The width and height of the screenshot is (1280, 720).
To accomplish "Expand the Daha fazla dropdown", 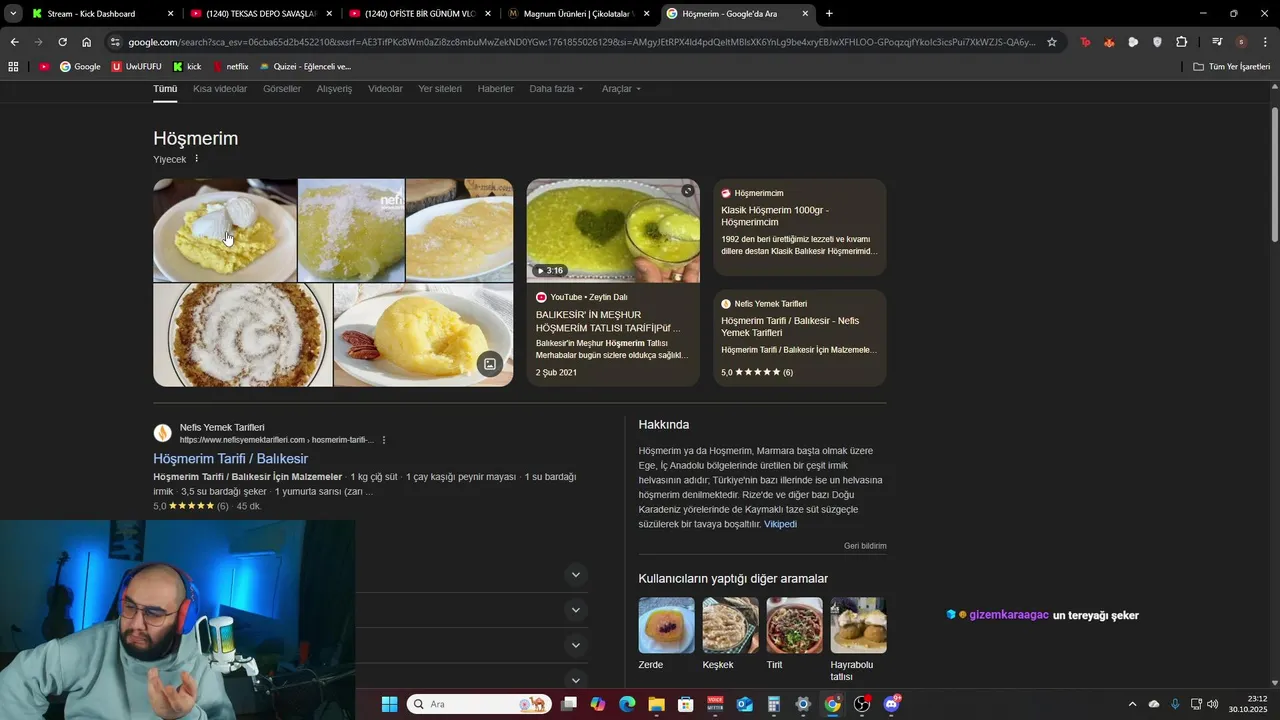I will [557, 89].
